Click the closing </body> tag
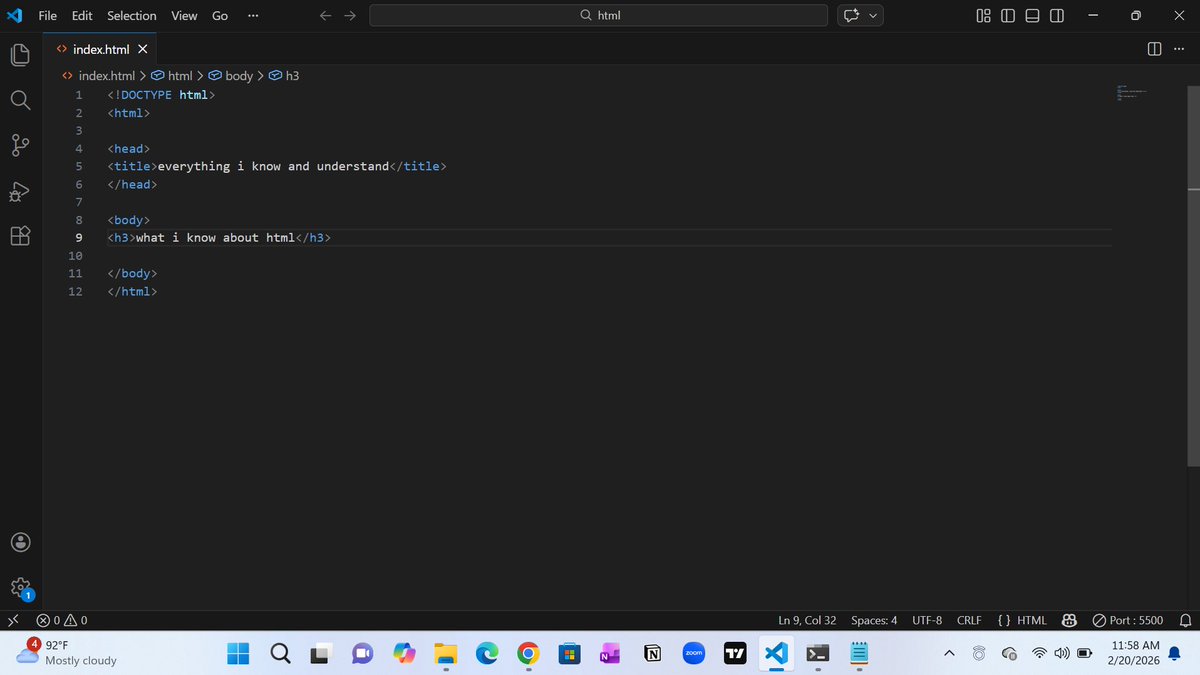The image size is (1200, 675). (x=132, y=274)
